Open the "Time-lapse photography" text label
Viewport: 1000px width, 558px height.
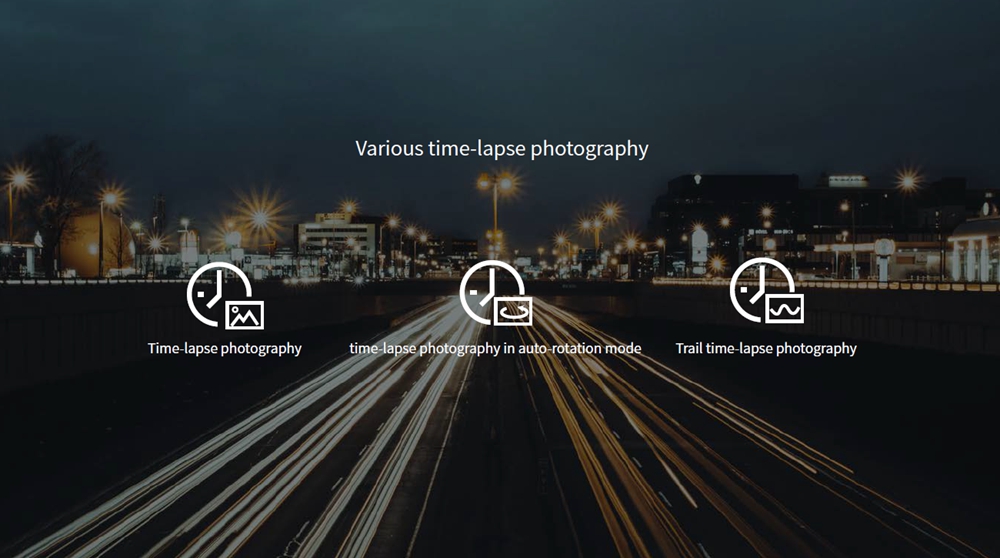(x=225, y=349)
